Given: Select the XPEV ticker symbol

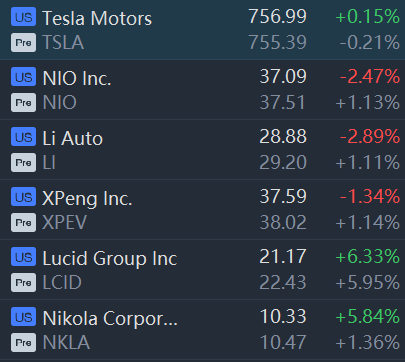Looking at the screenshot, I should (65, 222).
